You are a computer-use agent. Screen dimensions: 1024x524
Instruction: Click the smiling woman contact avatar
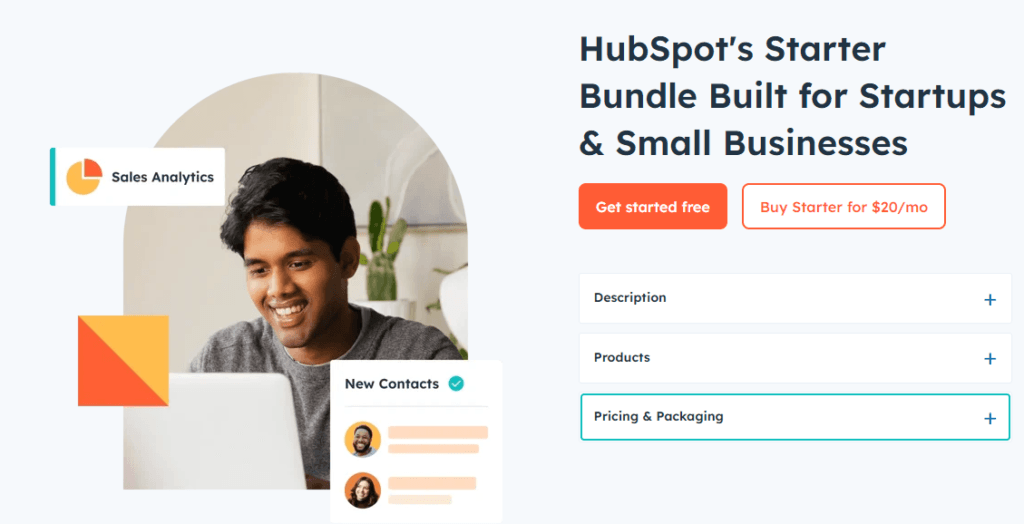click(362, 490)
